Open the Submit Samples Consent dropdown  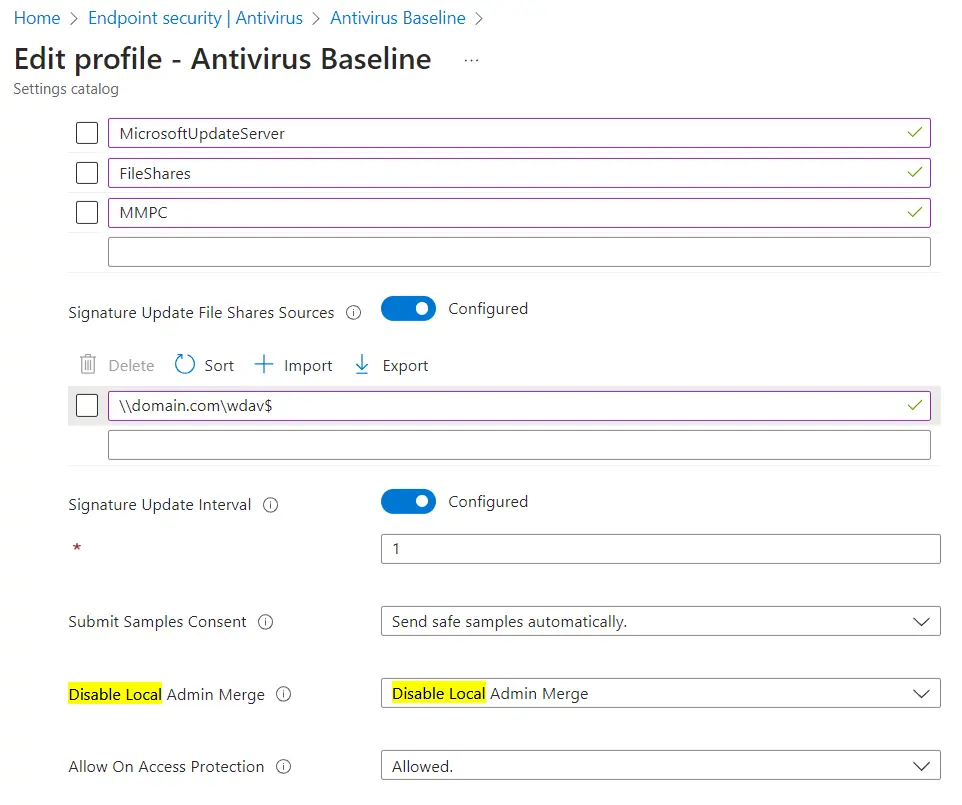pos(660,621)
